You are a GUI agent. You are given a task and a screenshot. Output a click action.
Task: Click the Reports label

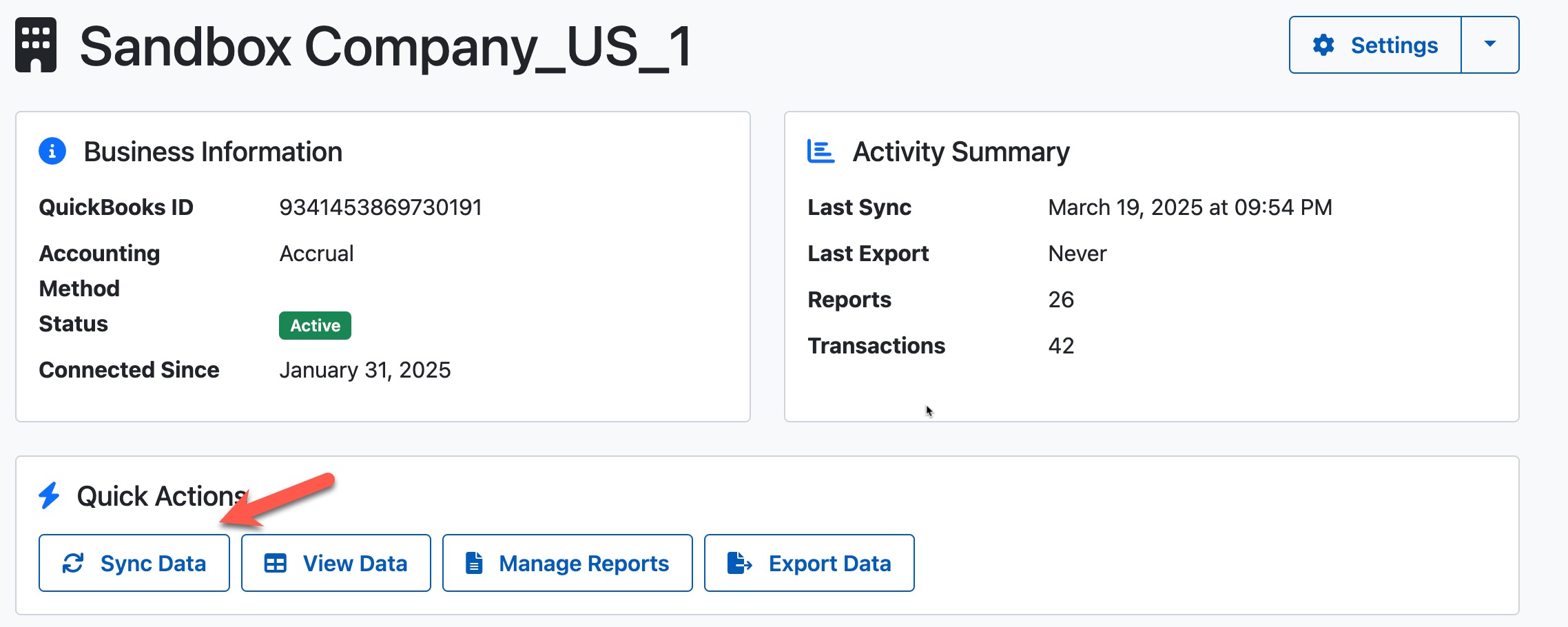pyautogui.click(x=849, y=300)
